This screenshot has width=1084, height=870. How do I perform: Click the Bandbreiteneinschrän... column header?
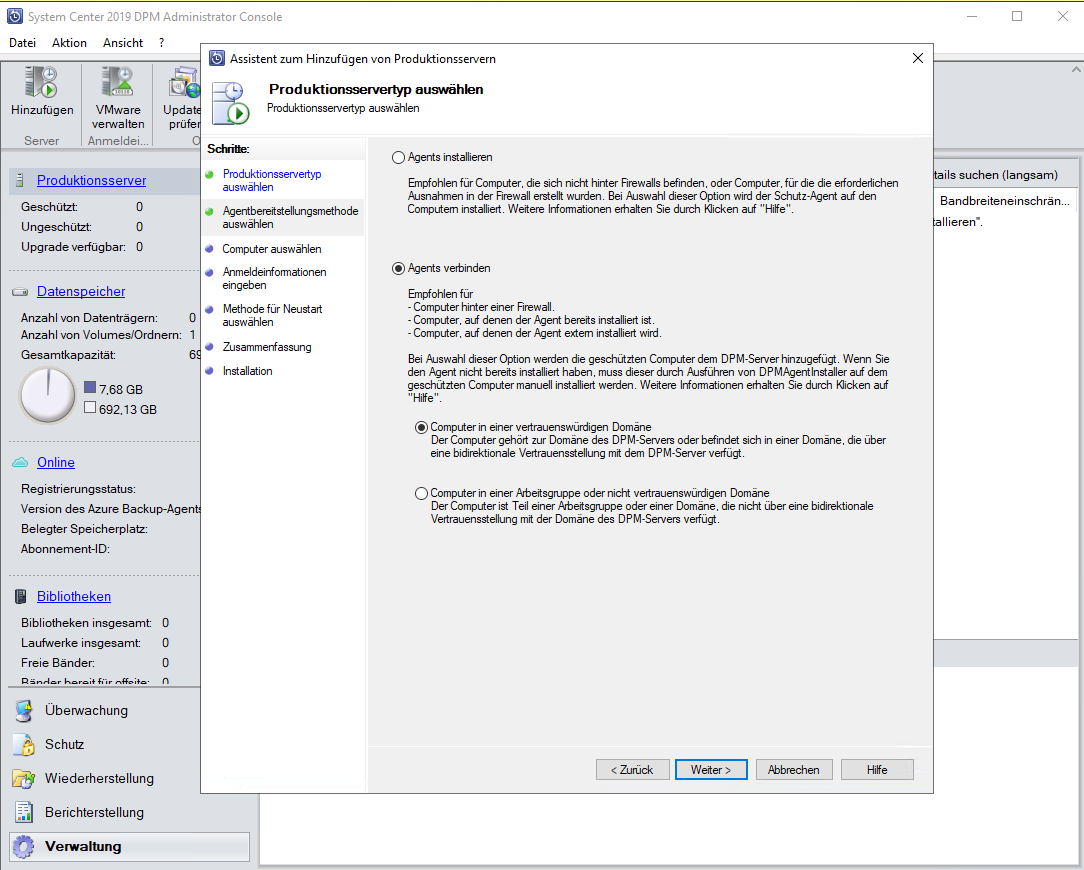tap(1004, 201)
